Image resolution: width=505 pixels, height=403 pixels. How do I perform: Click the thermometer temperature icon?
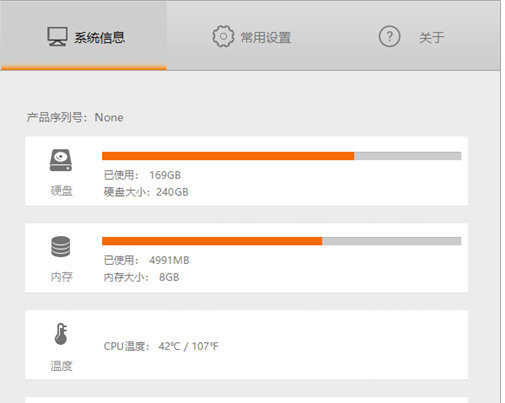click(x=61, y=334)
